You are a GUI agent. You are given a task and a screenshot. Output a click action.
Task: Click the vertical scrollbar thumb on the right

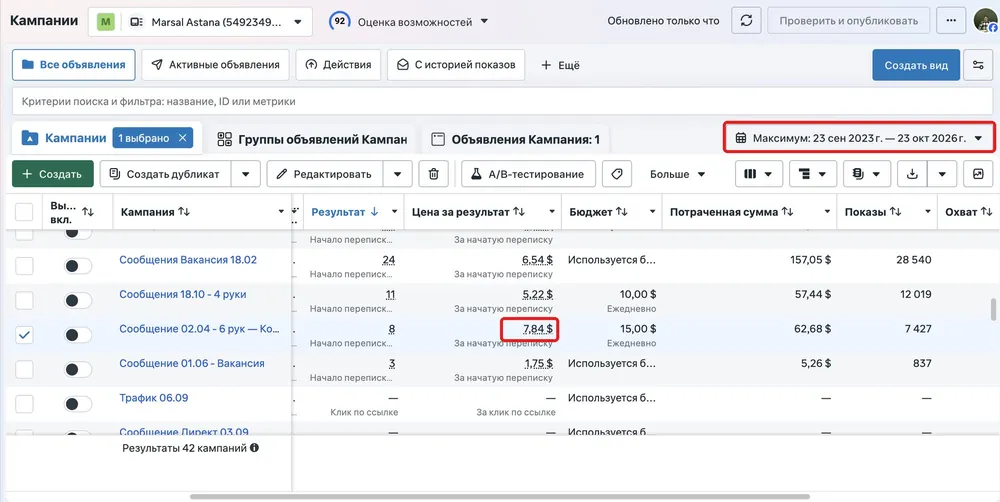992,309
